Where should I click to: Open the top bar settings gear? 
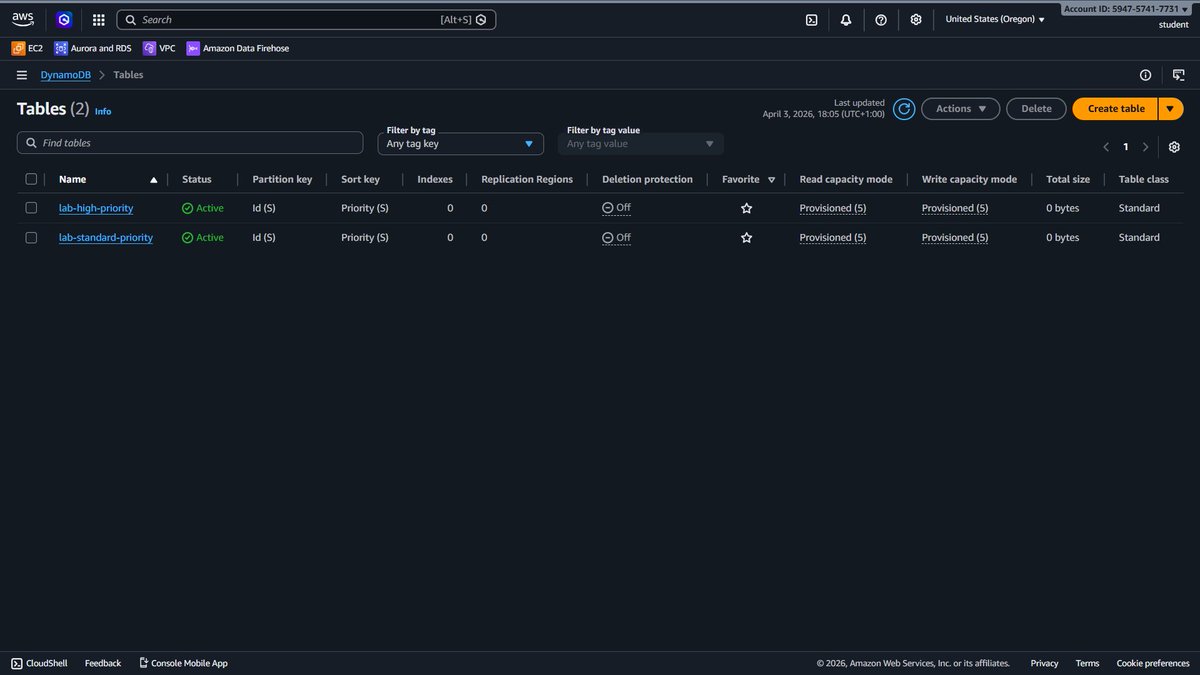916,19
